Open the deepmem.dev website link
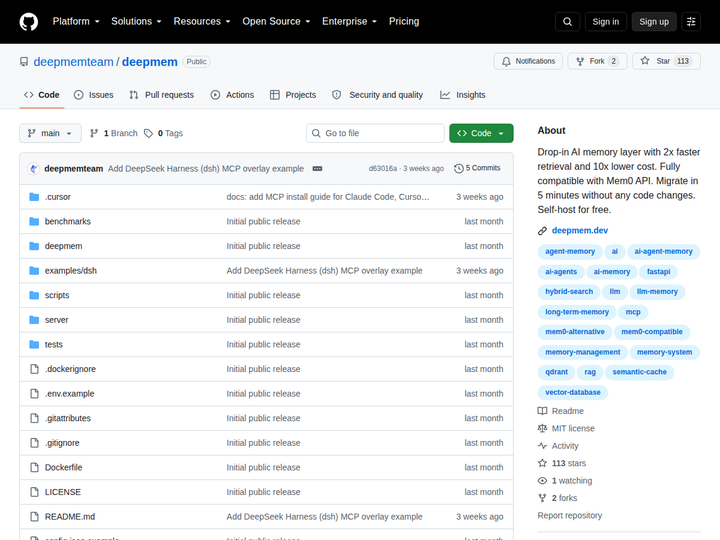 580,231
